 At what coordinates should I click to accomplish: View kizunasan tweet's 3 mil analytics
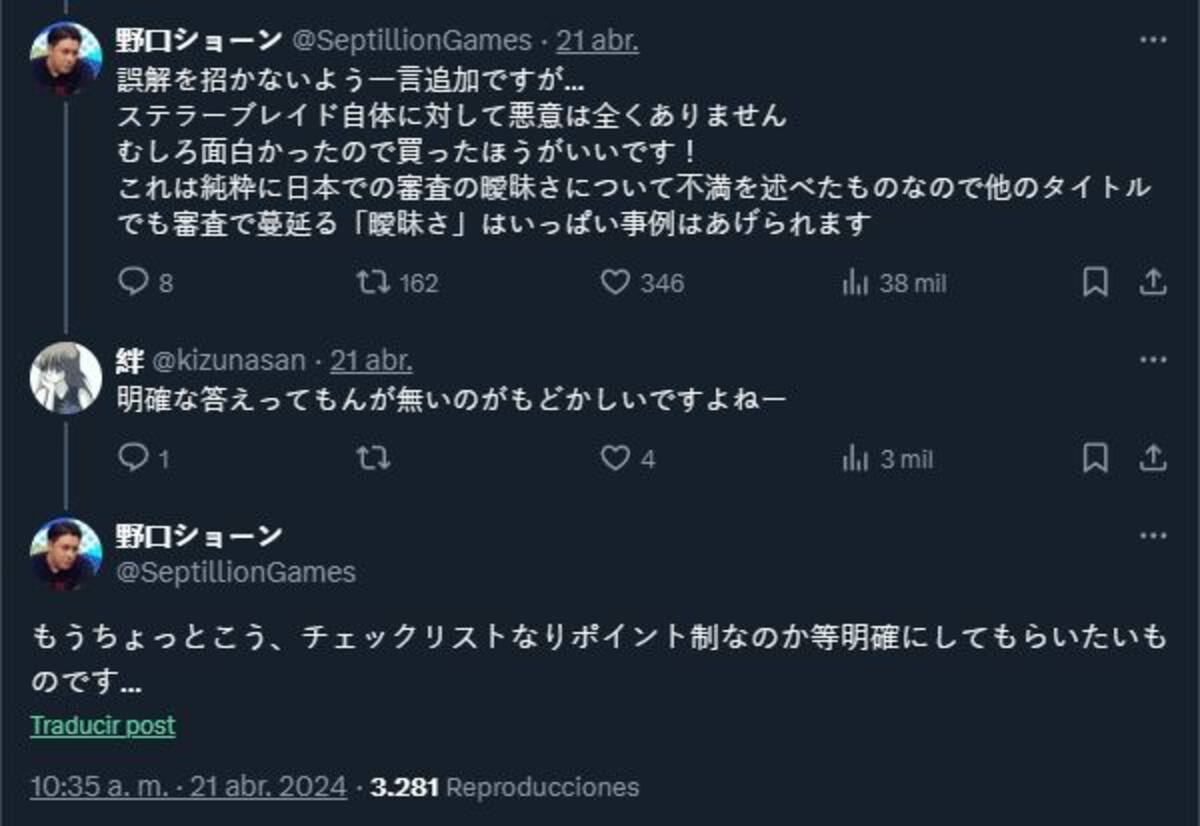click(x=888, y=458)
